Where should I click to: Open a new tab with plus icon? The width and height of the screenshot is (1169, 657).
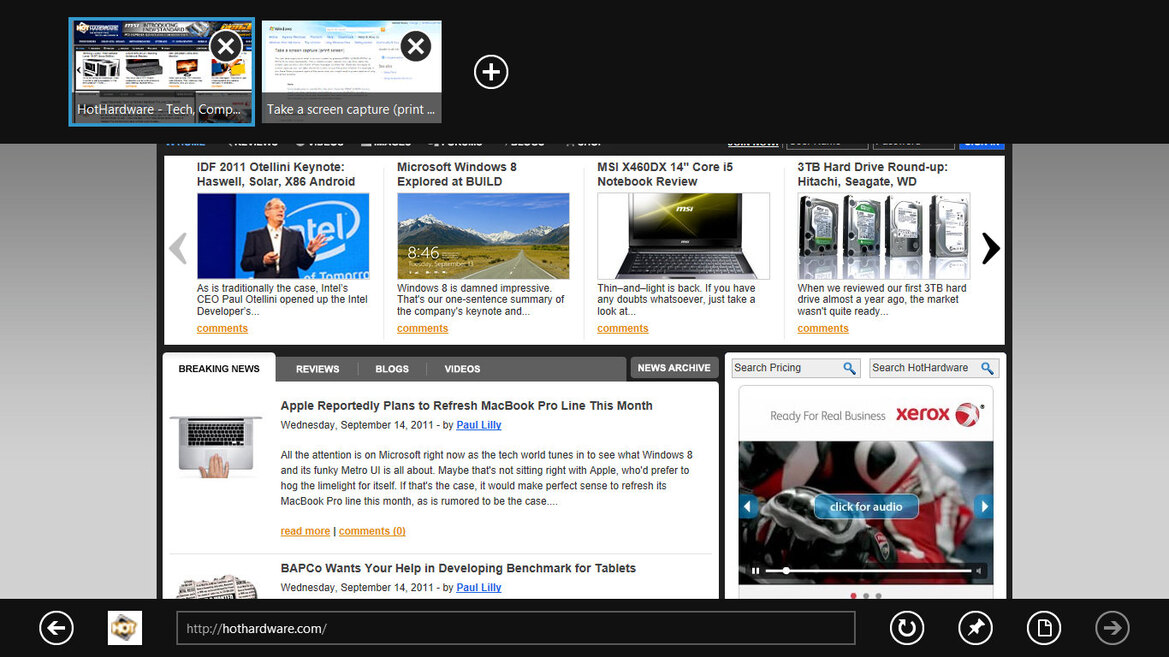tap(491, 72)
